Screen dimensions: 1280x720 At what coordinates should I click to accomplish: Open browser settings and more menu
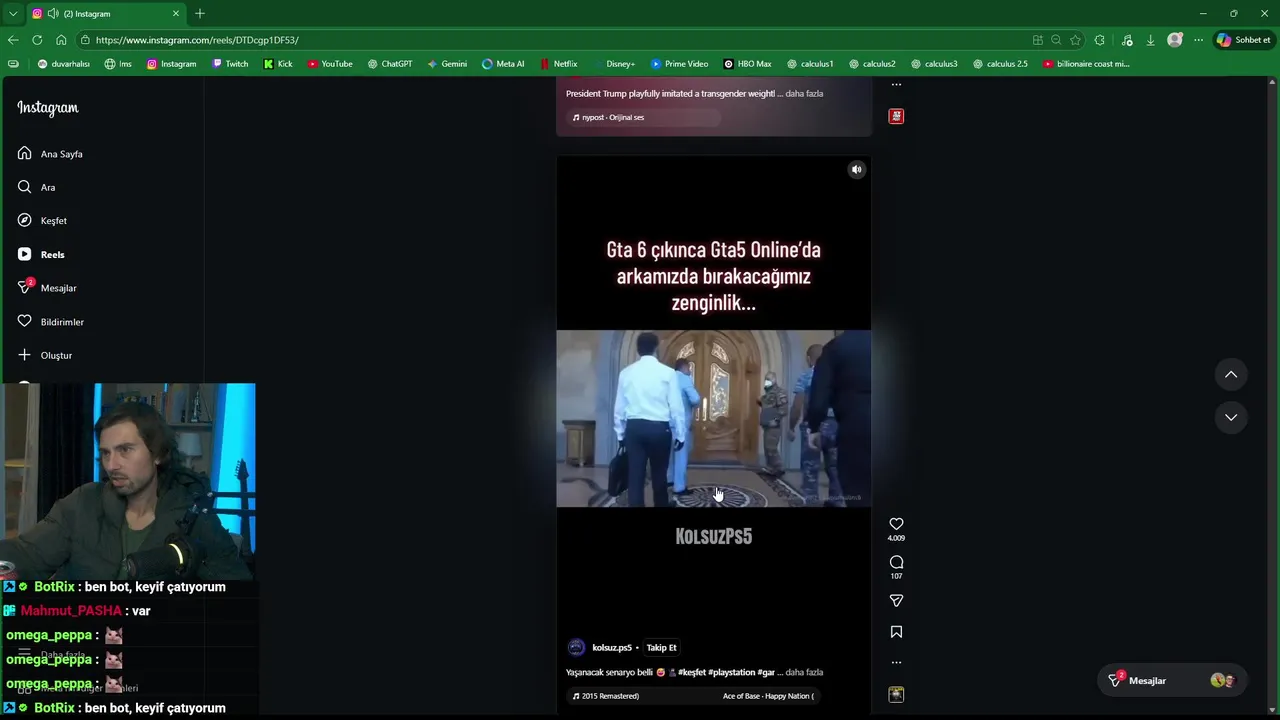click(1198, 40)
